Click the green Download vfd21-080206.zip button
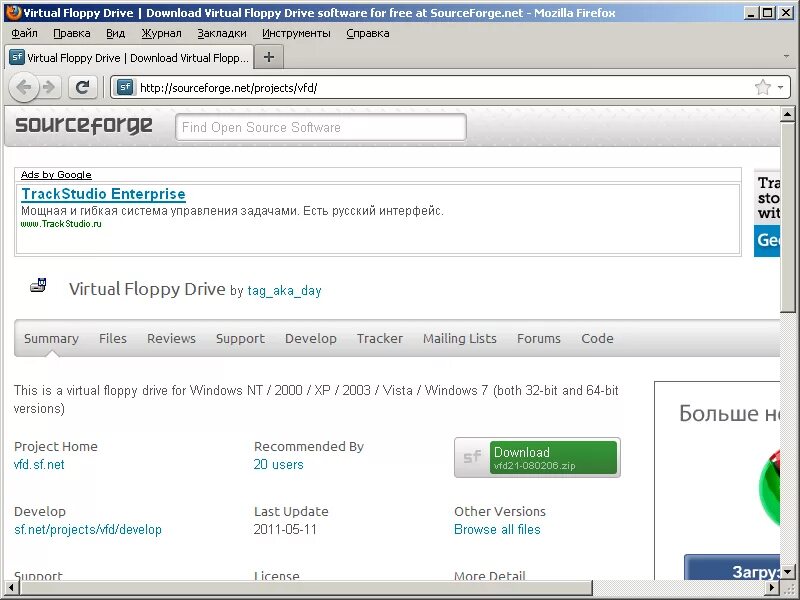This screenshot has width=800, height=600. point(553,457)
